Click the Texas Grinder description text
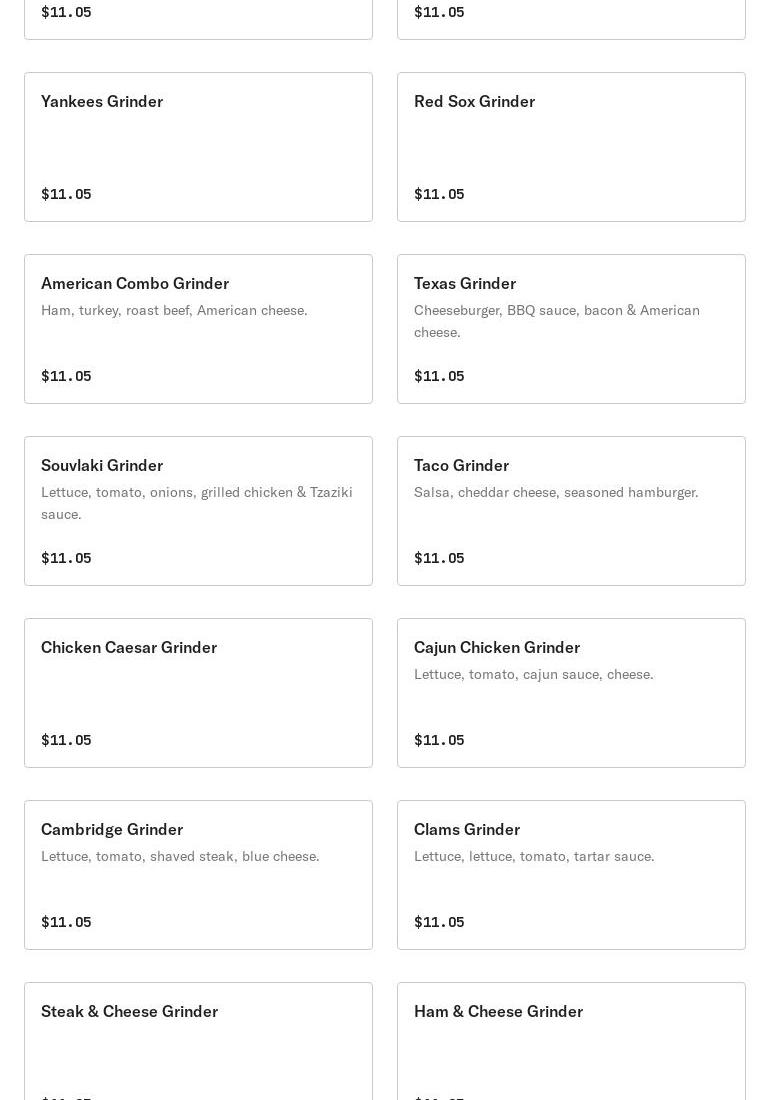This screenshot has width=770, height=1100. coord(557,321)
